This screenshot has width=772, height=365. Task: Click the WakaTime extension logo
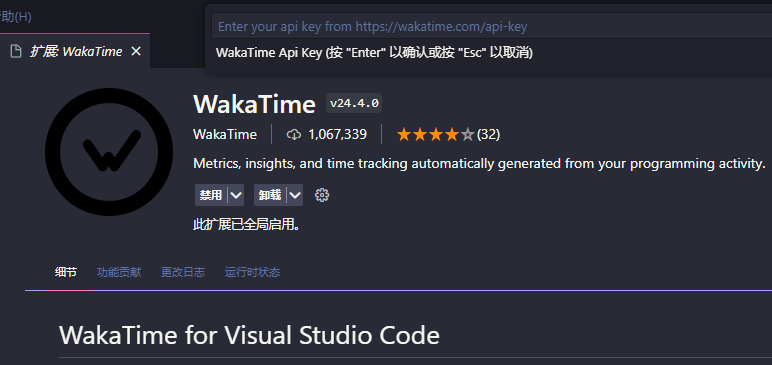[109, 152]
